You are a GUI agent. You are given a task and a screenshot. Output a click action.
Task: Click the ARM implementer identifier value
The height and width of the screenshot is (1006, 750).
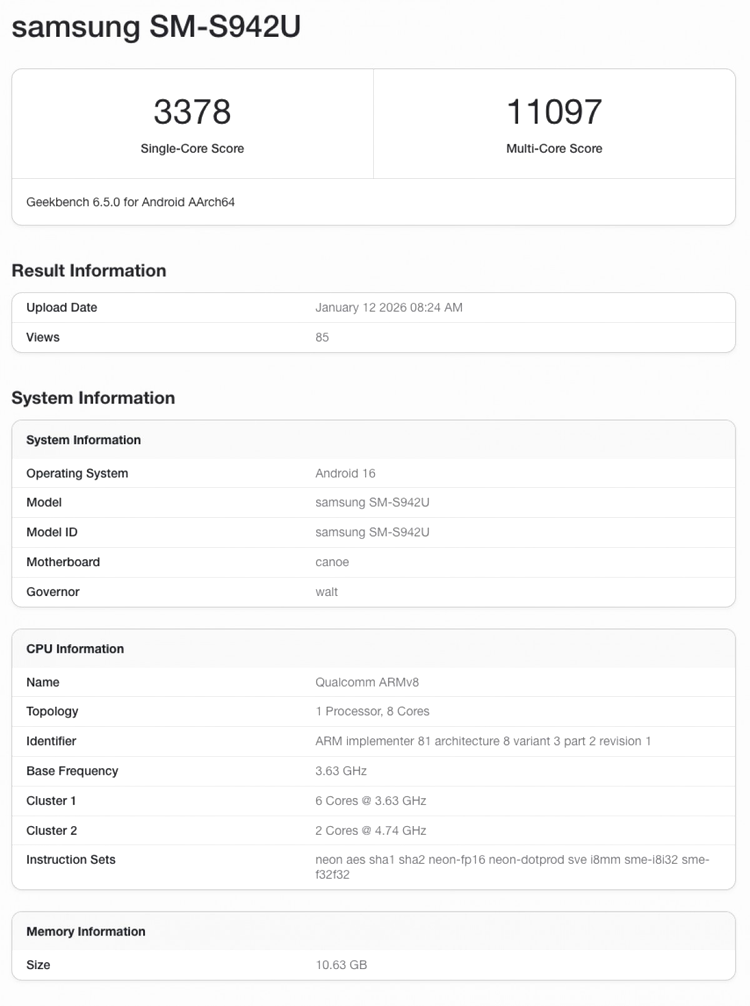tap(483, 742)
